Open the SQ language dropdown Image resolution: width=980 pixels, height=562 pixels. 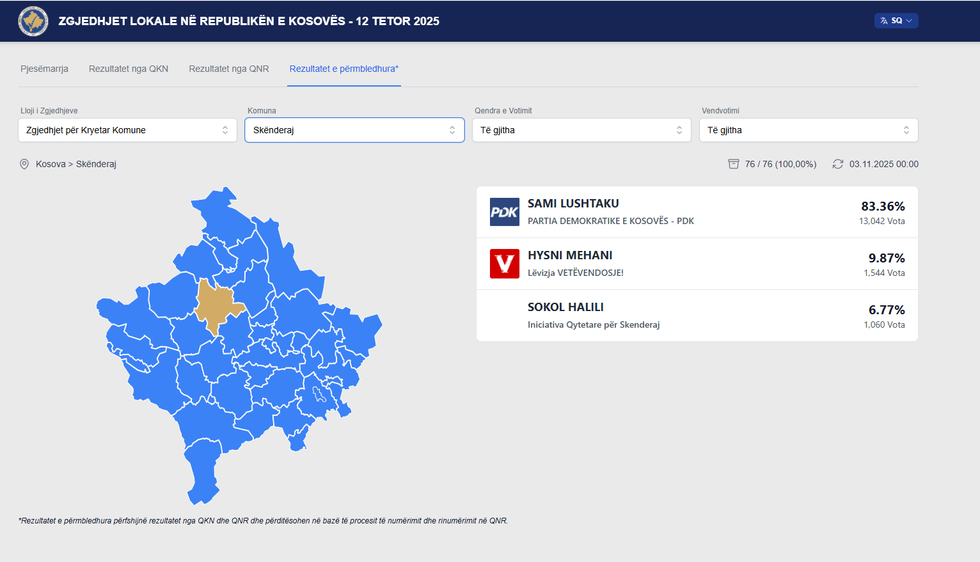[896, 21]
